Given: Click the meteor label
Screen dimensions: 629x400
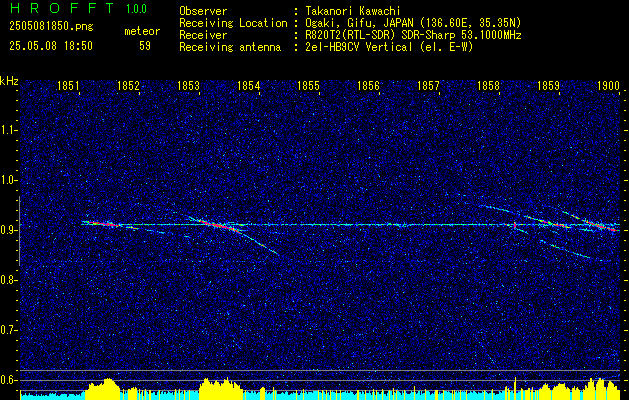Looking at the screenshot, I should click(x=142, y=31).
